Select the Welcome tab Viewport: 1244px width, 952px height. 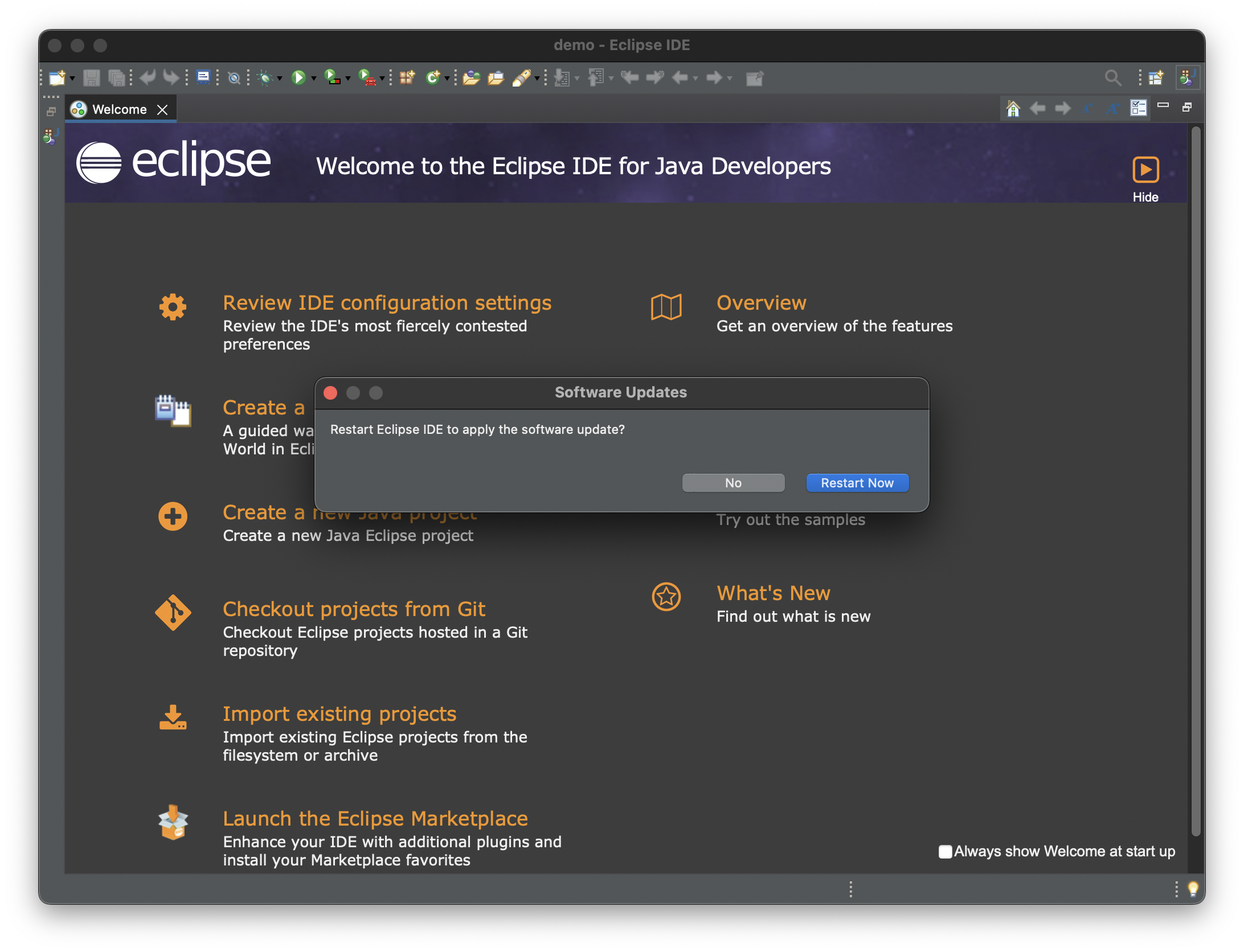pyautogui.click(x=119, y=109)
